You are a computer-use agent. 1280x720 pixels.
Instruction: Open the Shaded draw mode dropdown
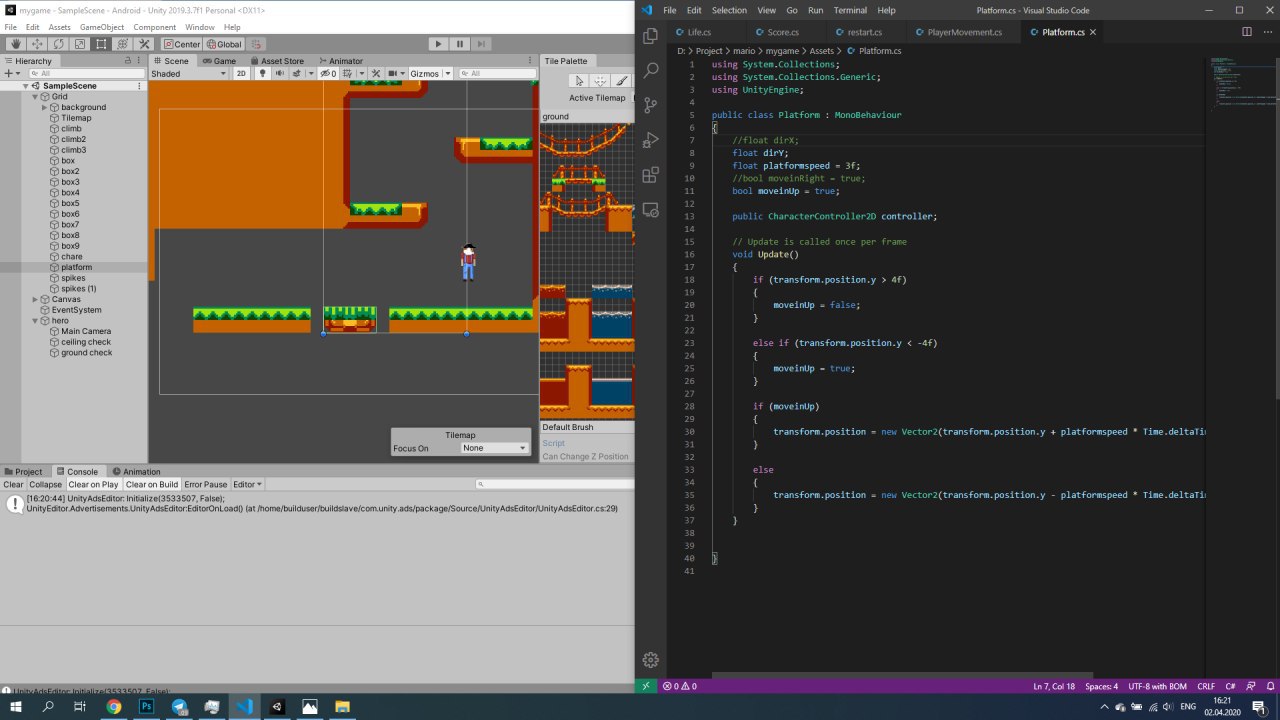point(189,73)
